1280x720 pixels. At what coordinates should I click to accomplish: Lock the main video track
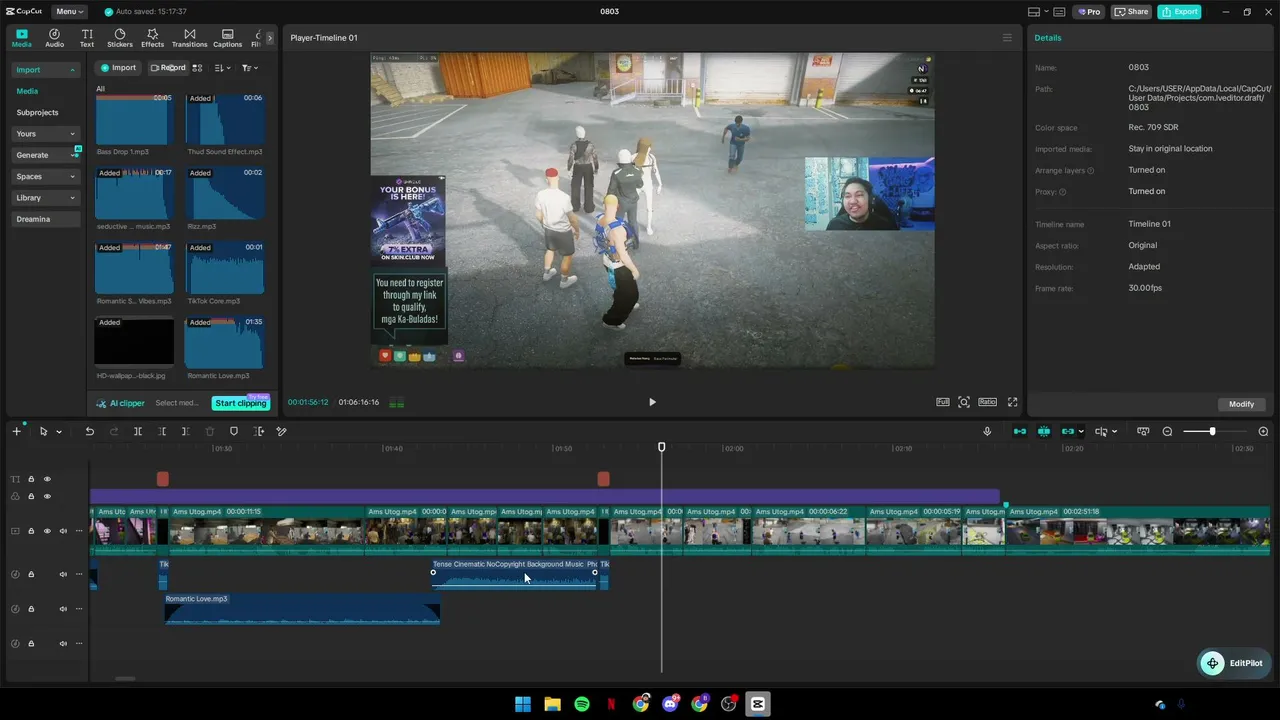(x=31, y=531)
